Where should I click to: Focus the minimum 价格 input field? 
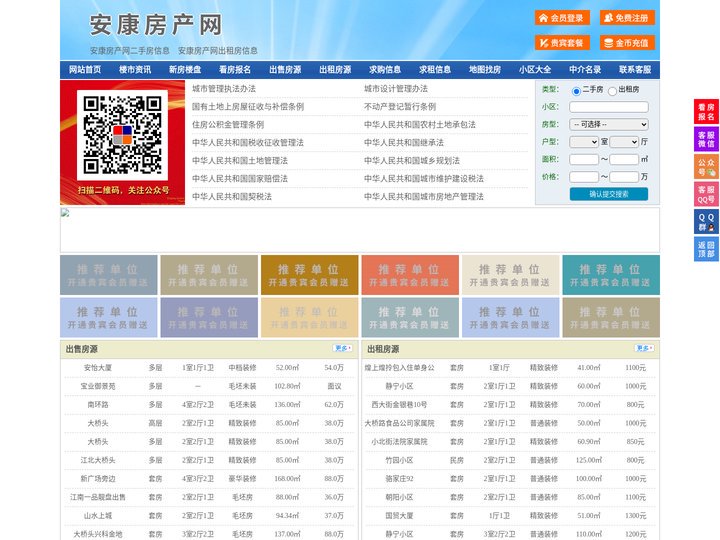point(584,177)
